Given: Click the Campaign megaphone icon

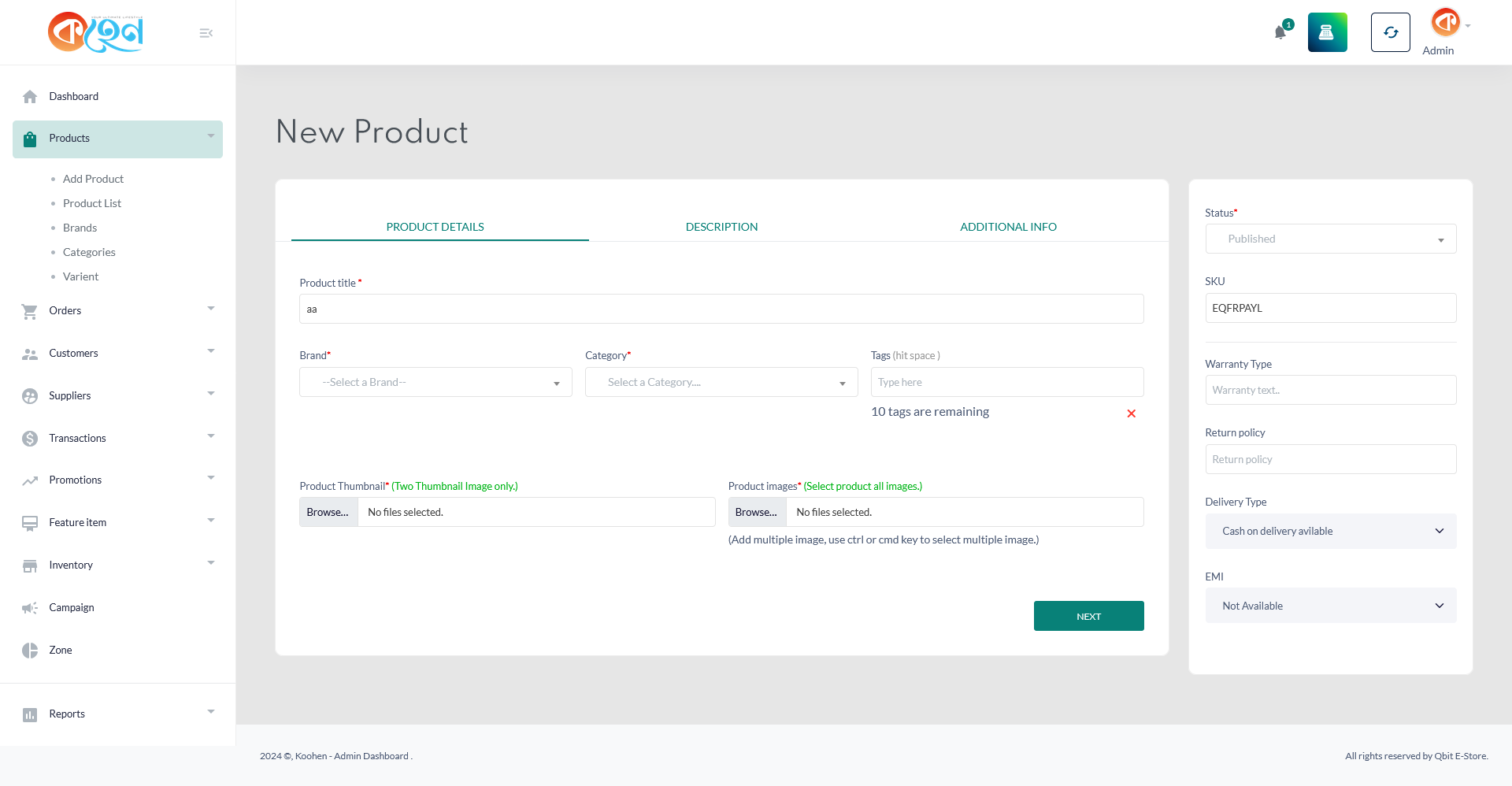Looking at the screenshot, I should [30, 608].
